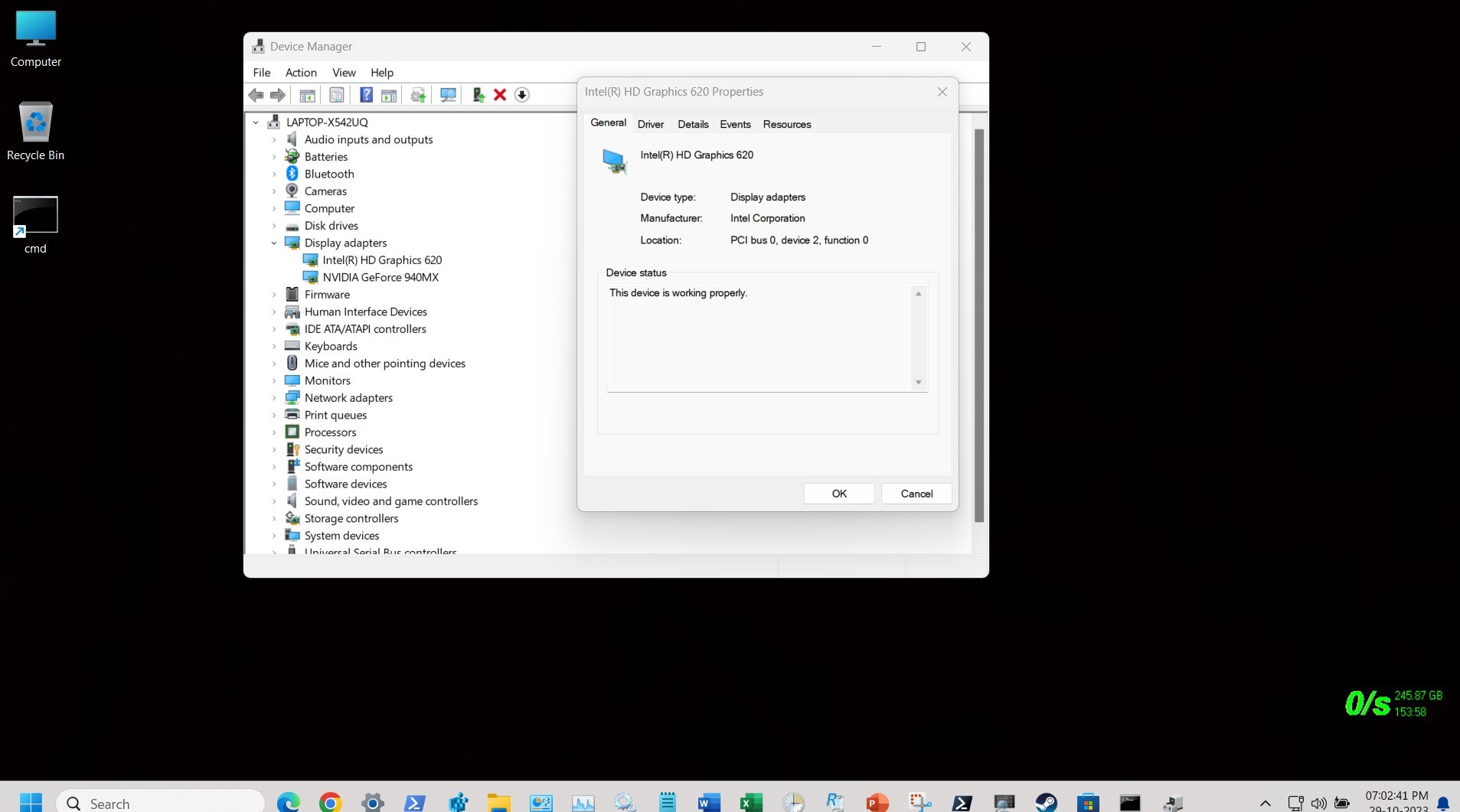The height and width of the screenshot is (812, 1460).
Task: Open Steam from the taskbar
Action: pyautogui.click(x=1046, y=802)
